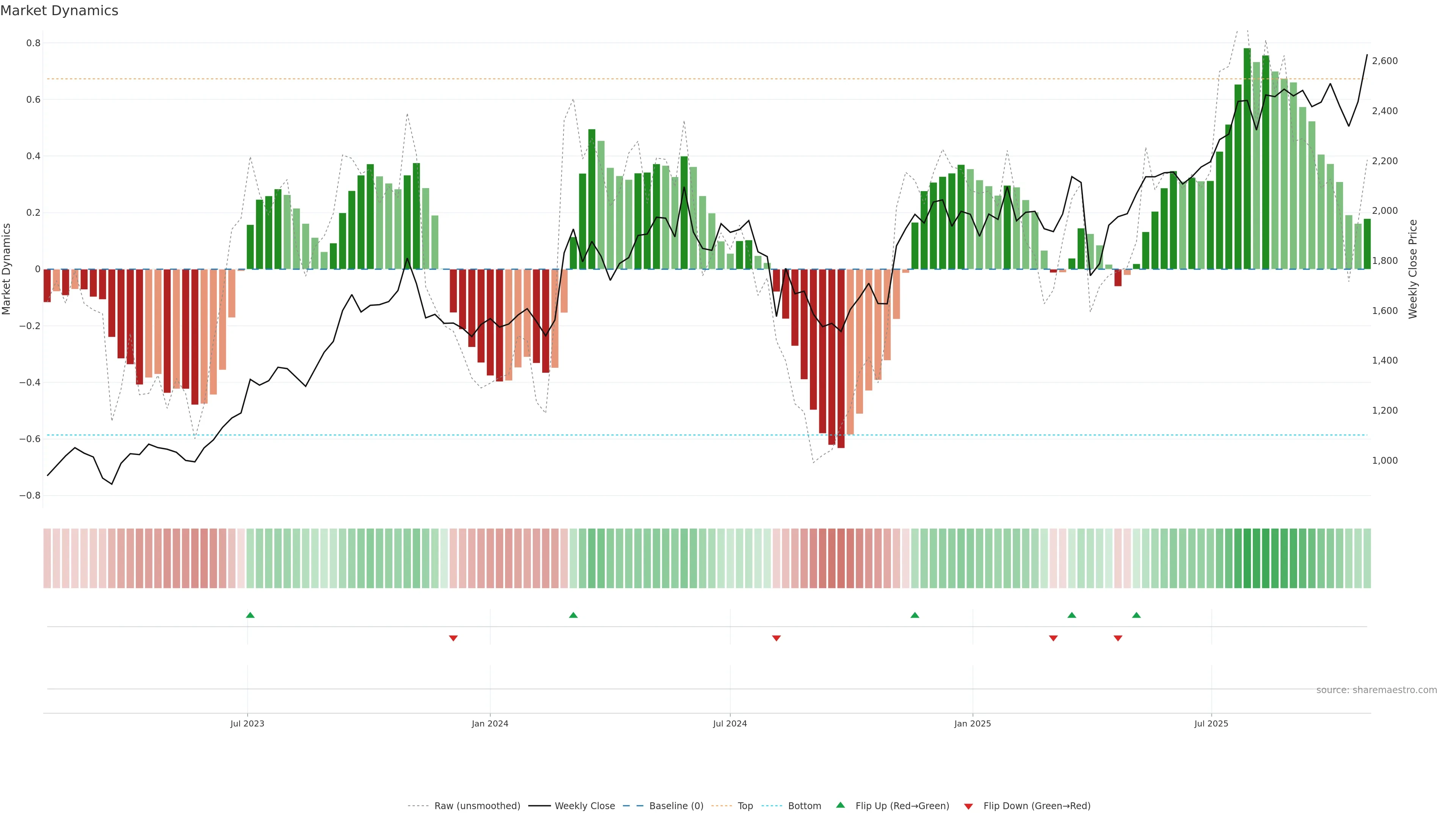1456x819 pixels.
Task: Click the Jul 2025 x-axis label
Action: click(1211, 723)
